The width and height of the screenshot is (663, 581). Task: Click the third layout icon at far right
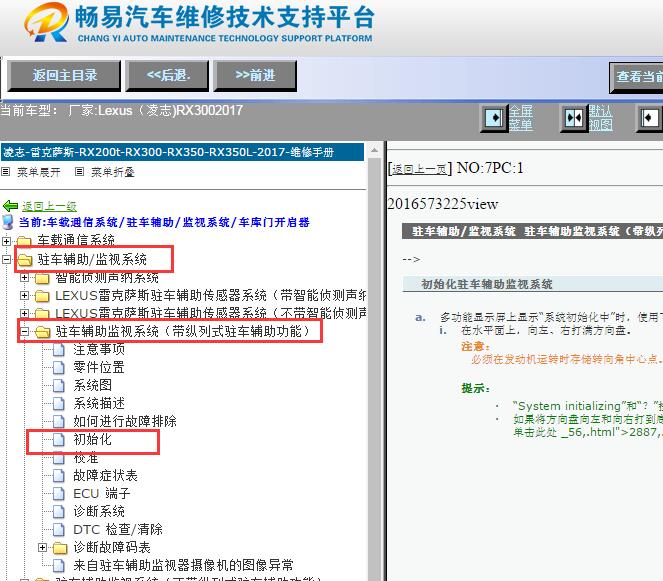click(x=649, y=118)
